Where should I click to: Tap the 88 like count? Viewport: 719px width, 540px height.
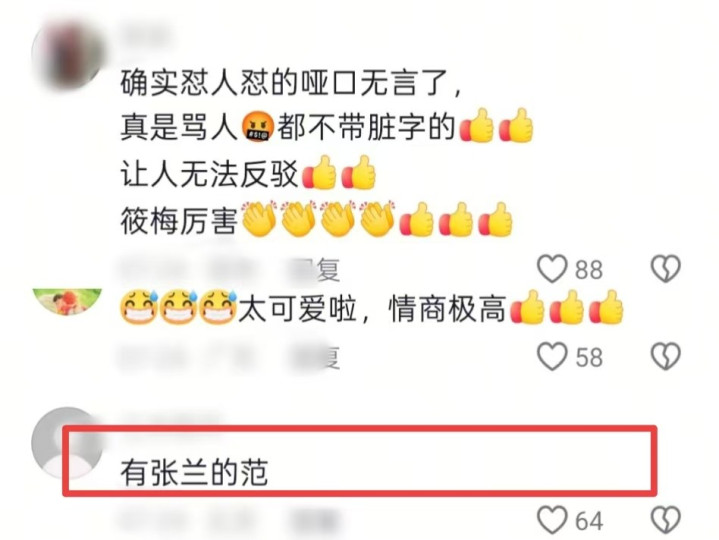click(588, 270)
